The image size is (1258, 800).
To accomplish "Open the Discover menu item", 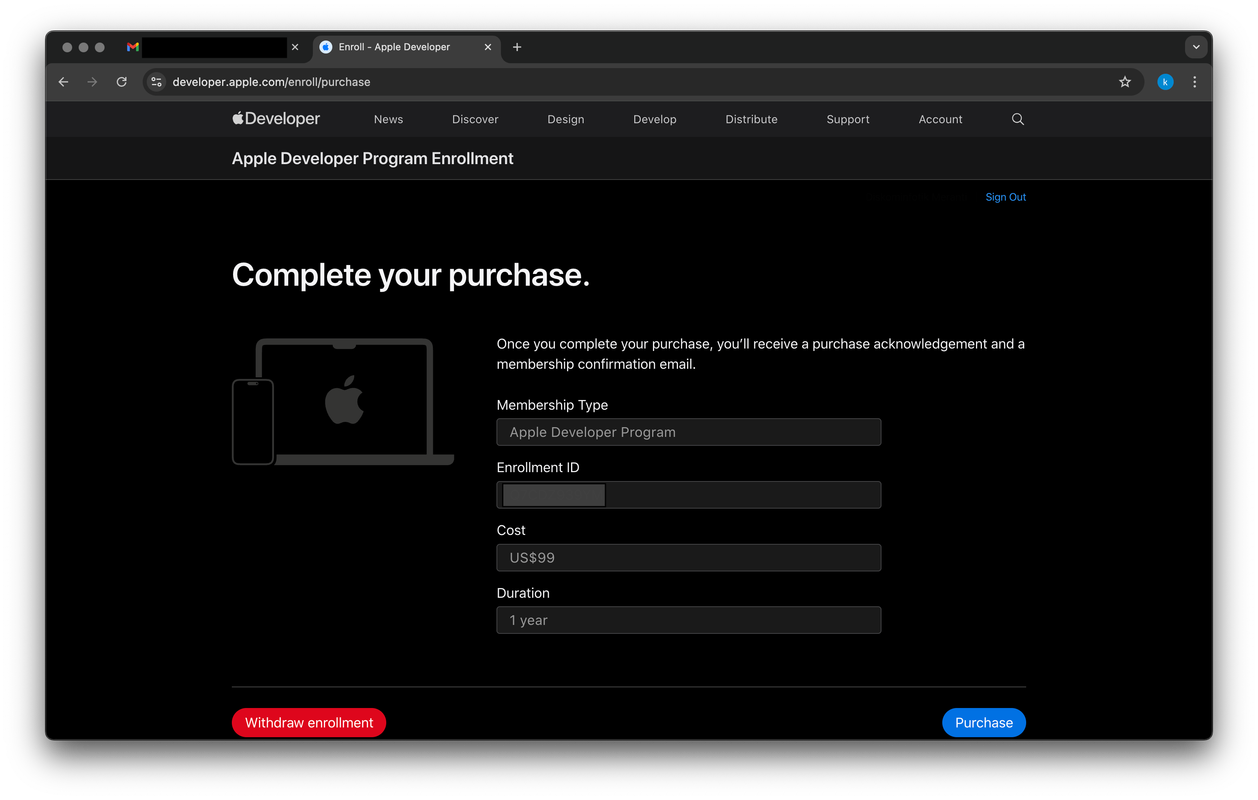I will tap(475, 119).
